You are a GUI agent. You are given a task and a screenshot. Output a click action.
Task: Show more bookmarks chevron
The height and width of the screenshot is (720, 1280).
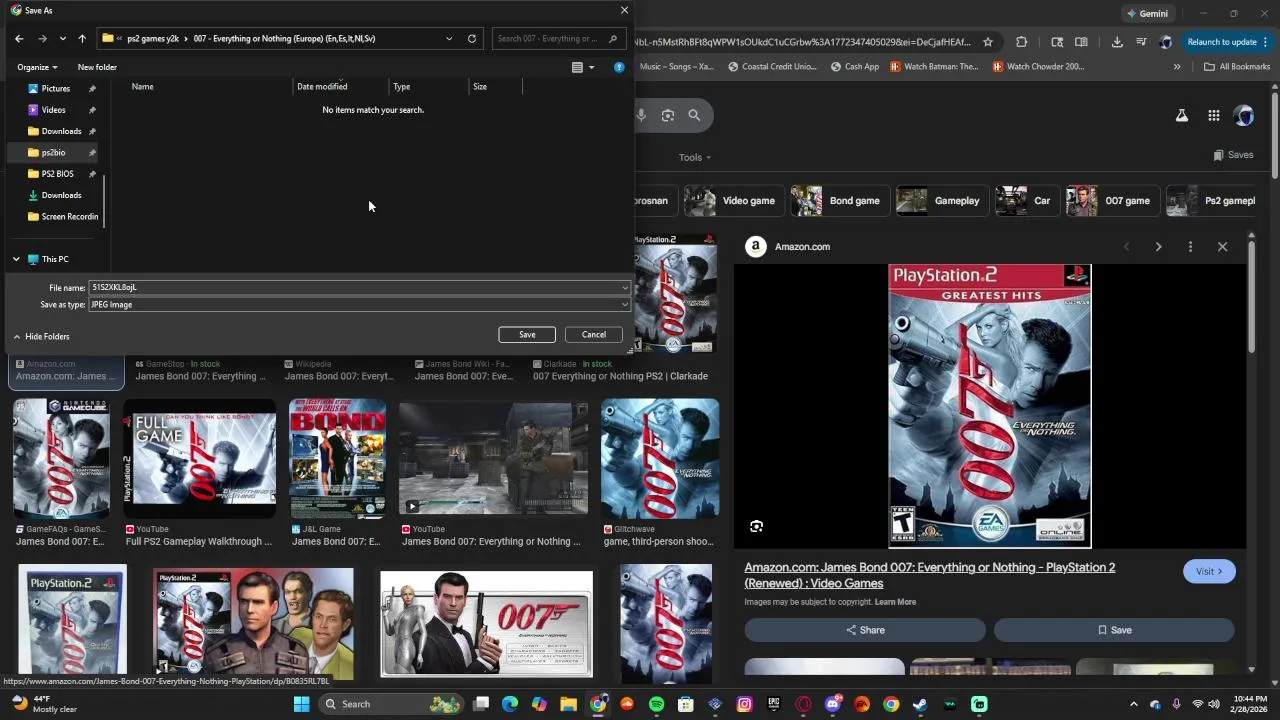point(1177,67)
